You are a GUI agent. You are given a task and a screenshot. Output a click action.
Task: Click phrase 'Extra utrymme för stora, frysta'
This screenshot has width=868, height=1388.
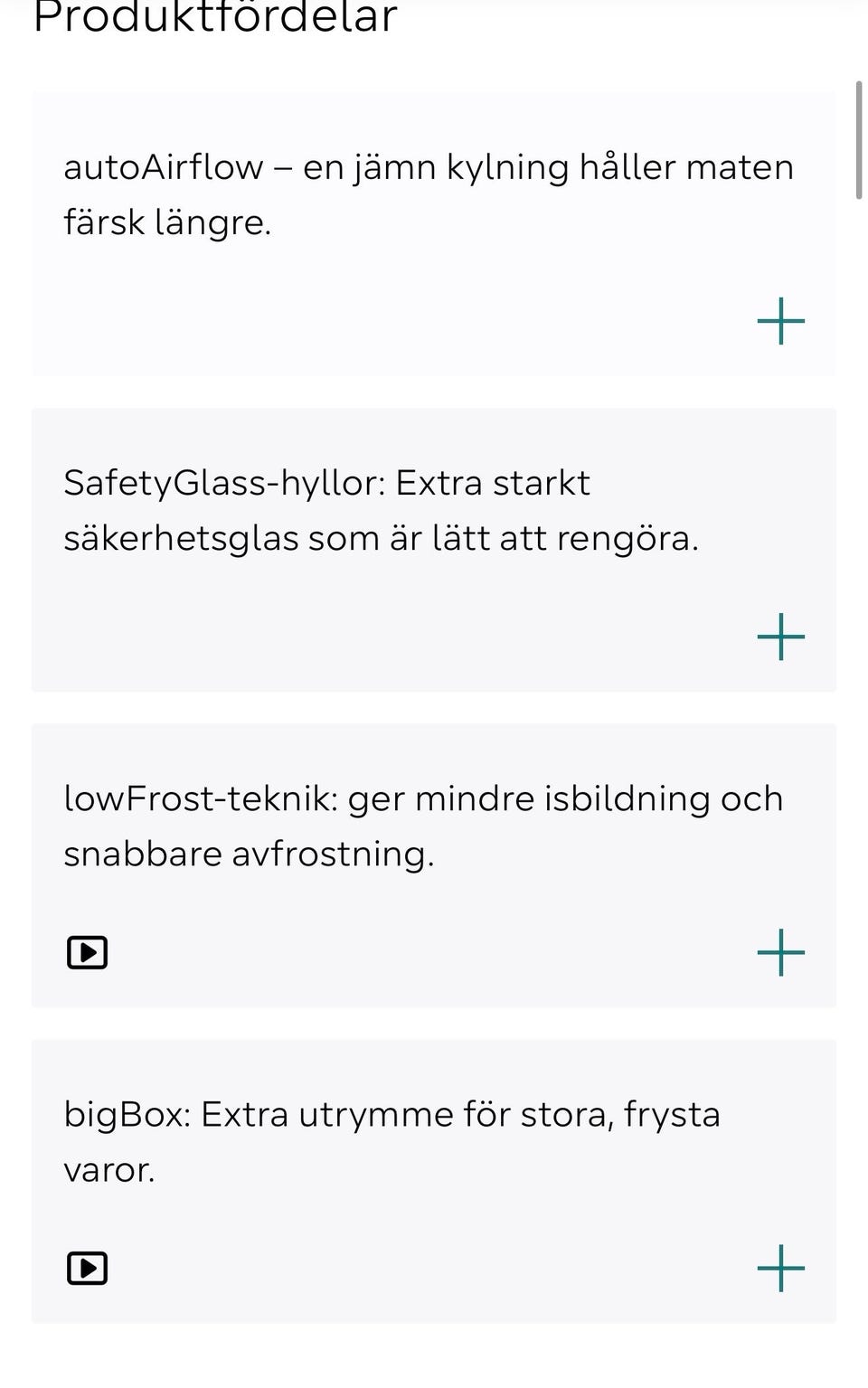[460, 1116]
